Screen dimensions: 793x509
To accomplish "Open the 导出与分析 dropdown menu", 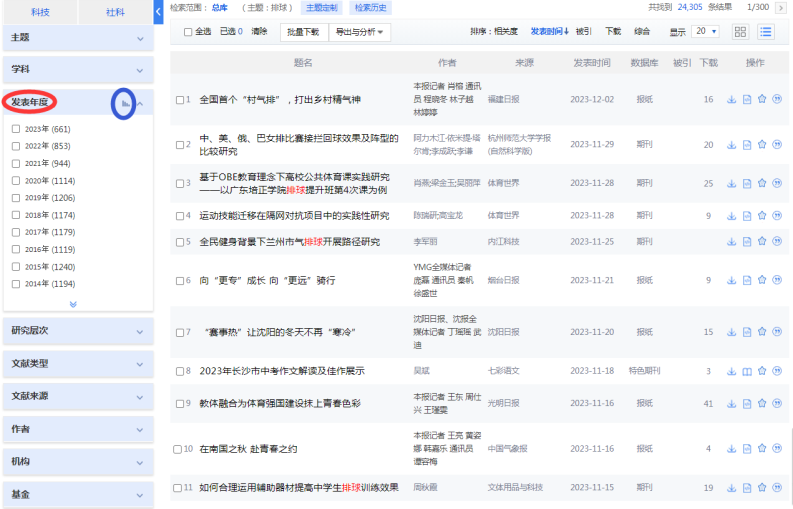I will (360, 32).
